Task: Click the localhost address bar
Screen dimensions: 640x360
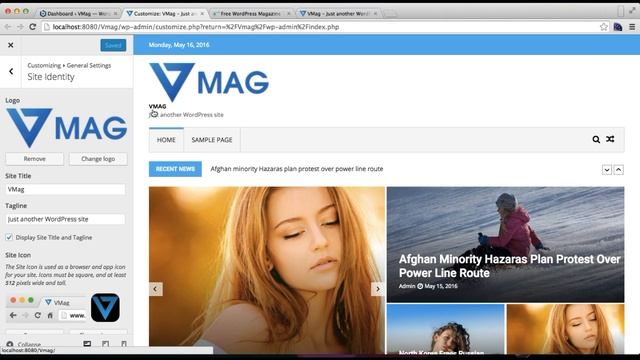Action: 318,27
